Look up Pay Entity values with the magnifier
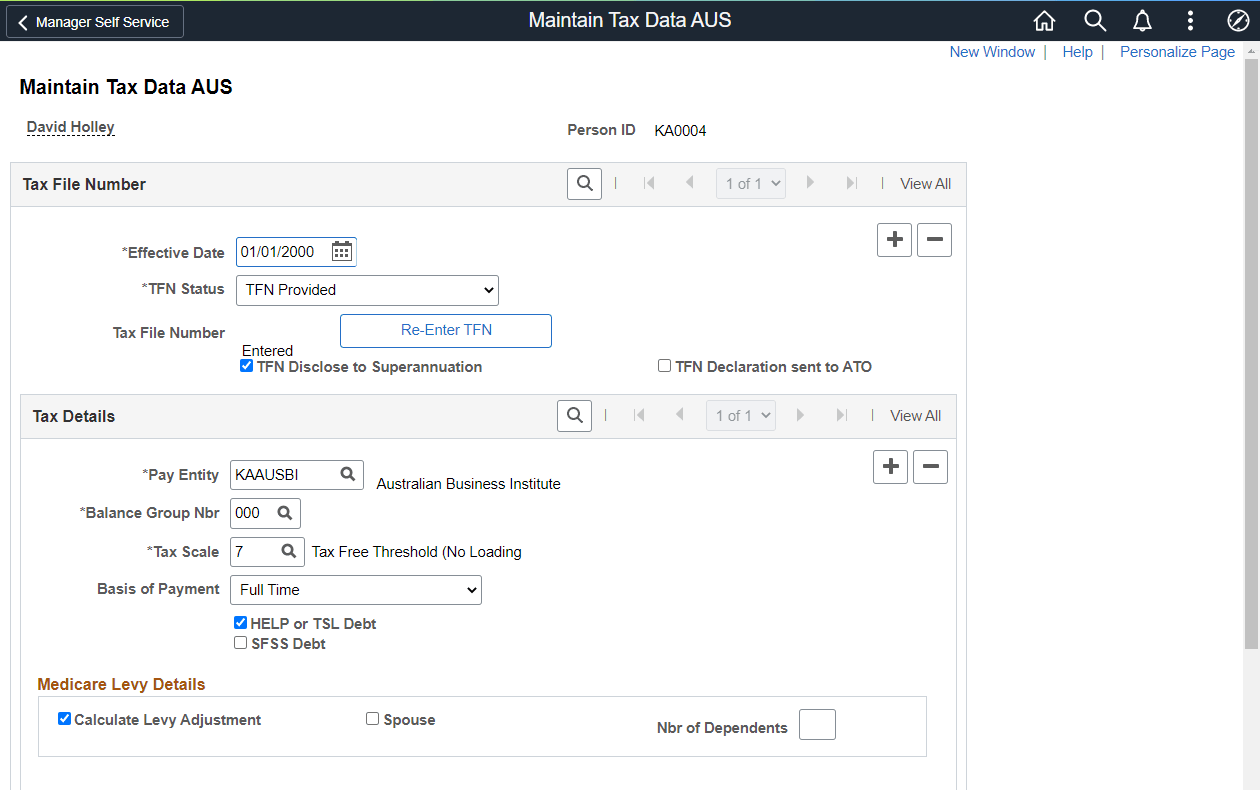This screenshot has width=1260, height=790. tap(348, 474)
